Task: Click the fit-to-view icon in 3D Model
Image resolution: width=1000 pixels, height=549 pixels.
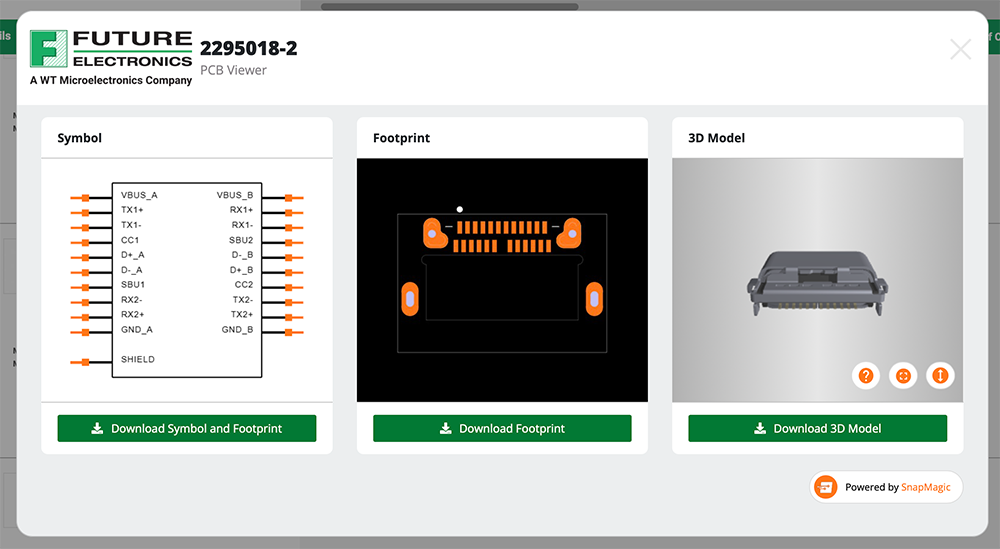Action: tap(903, 376)
